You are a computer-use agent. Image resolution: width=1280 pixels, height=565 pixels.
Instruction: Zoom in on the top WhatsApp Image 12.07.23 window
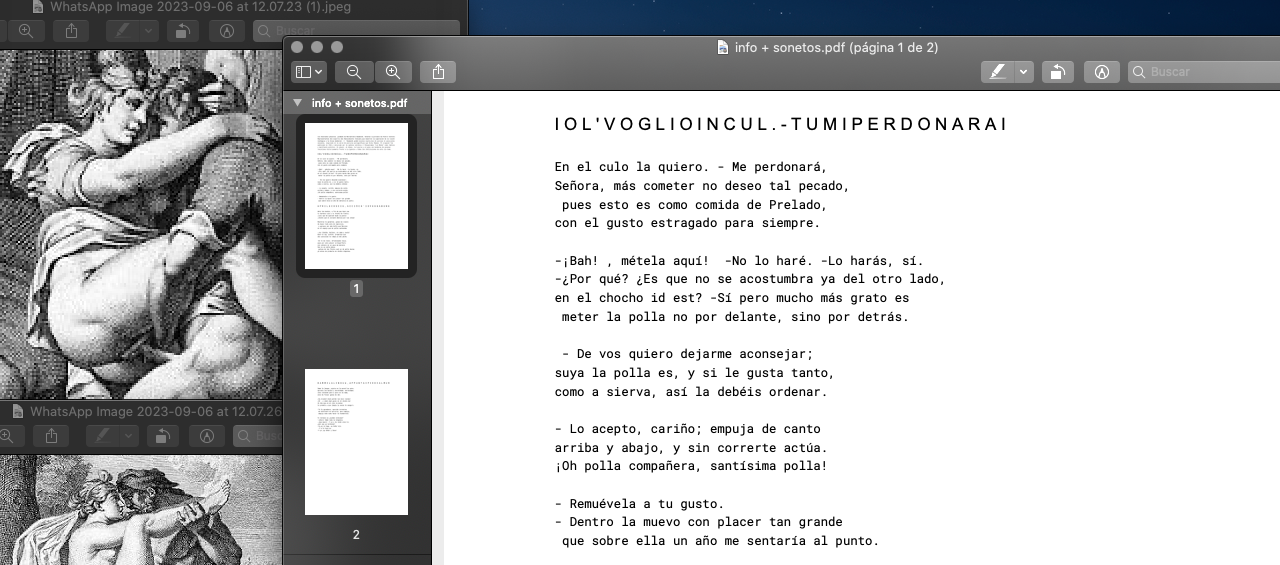coord(26,31)
